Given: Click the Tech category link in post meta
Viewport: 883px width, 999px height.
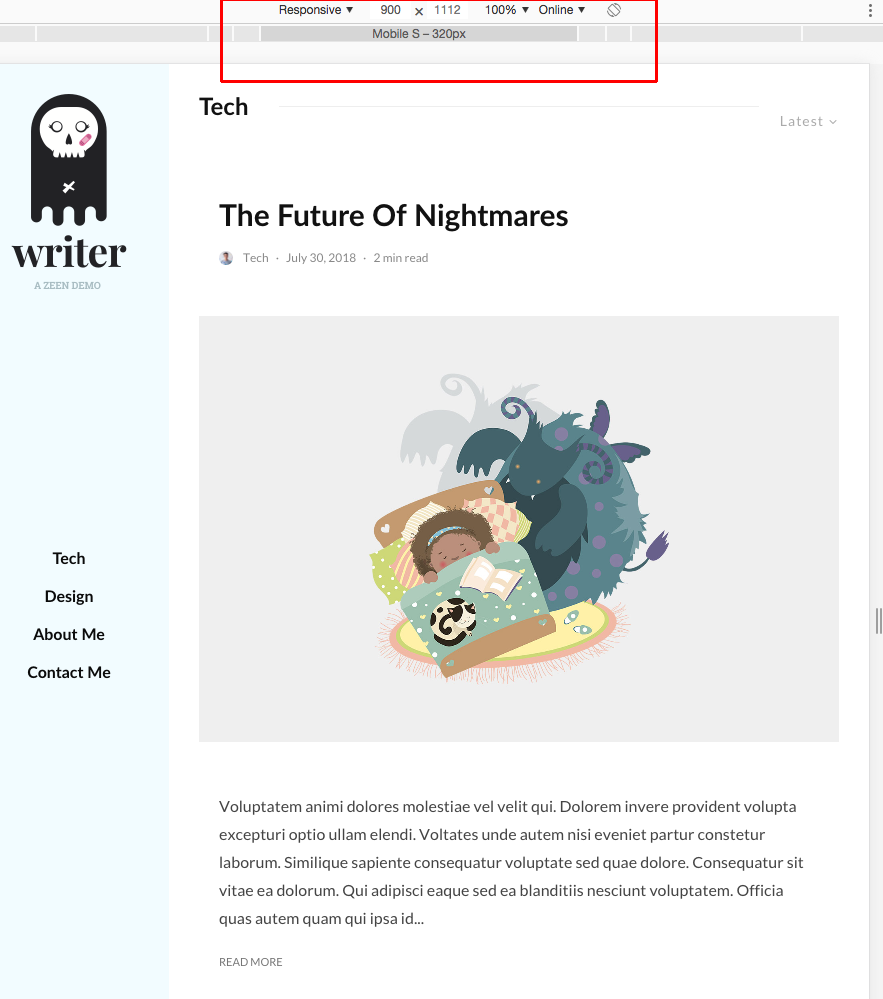Looking at the screenshot, I should [x=255, y=258].
